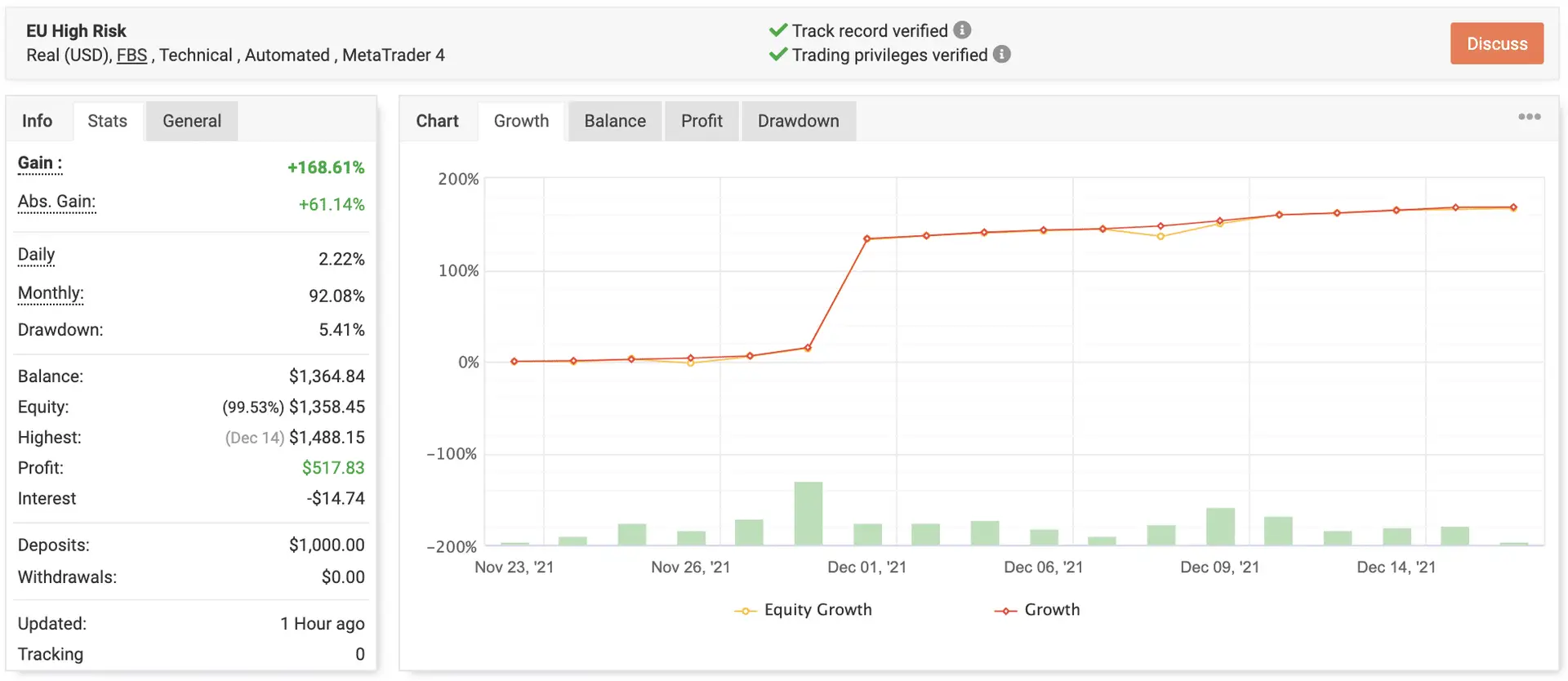Open the General tab
Image resolution: width=1568 pixels, height=681 pixels.
pyautogui.click(x=191, y=121)
